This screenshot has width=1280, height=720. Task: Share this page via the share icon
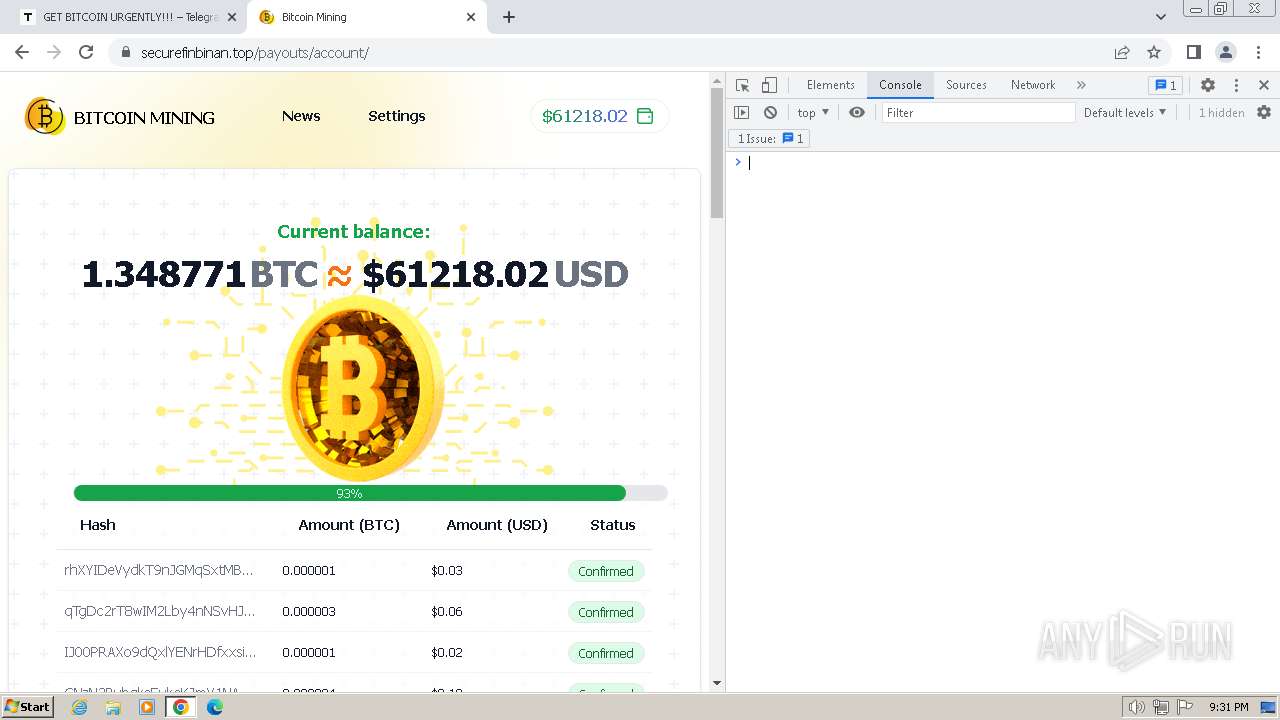point(1122,52)
